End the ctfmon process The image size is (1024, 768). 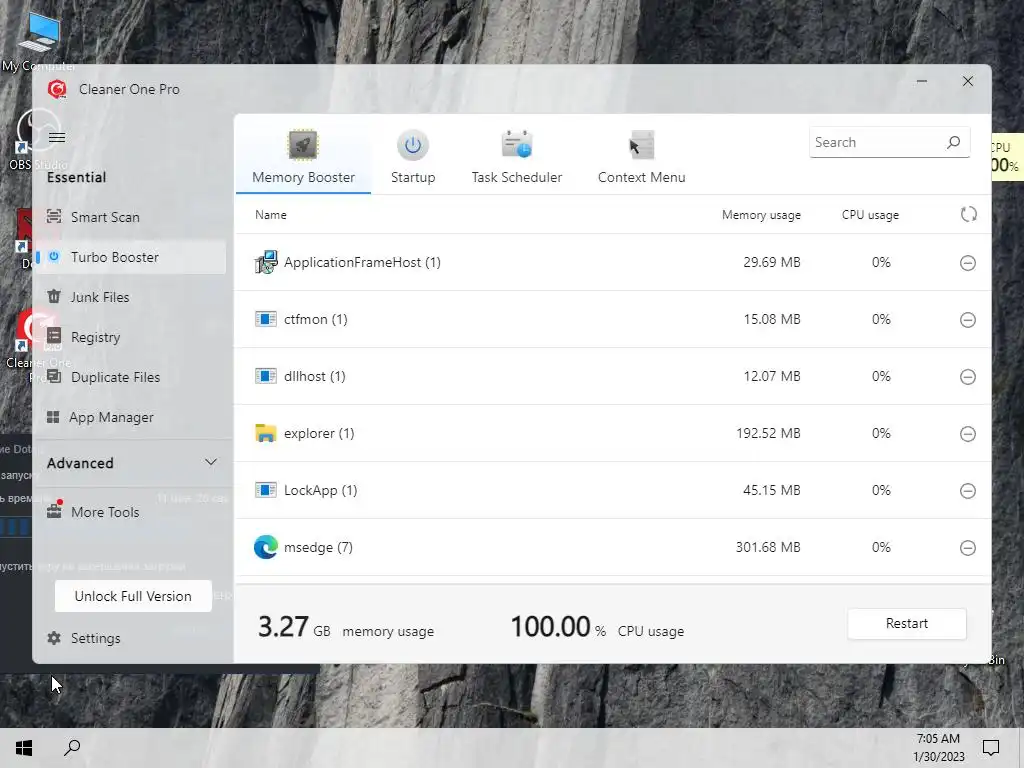point(968,319)
